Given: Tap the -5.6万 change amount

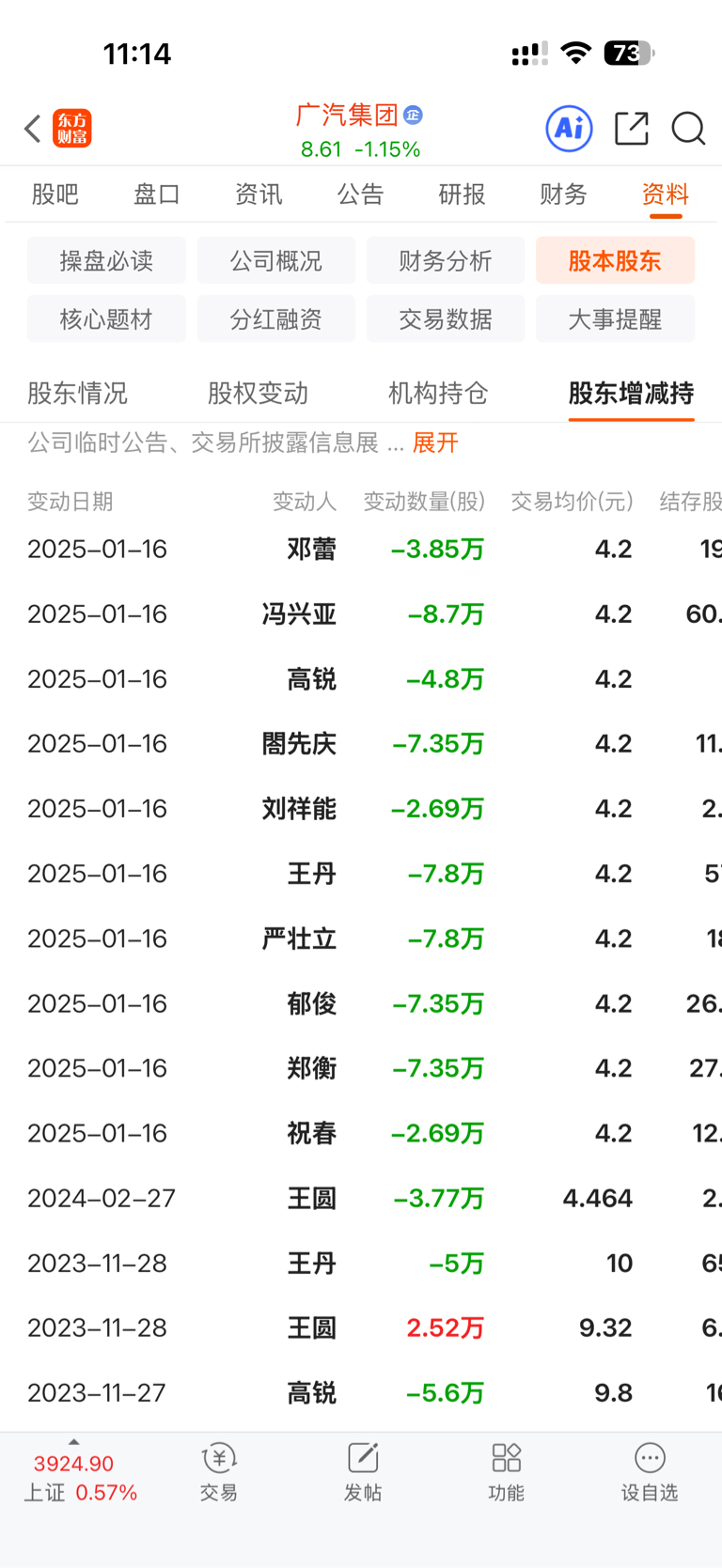Looking at the screenshot, I should click(x=446, y=1392).
